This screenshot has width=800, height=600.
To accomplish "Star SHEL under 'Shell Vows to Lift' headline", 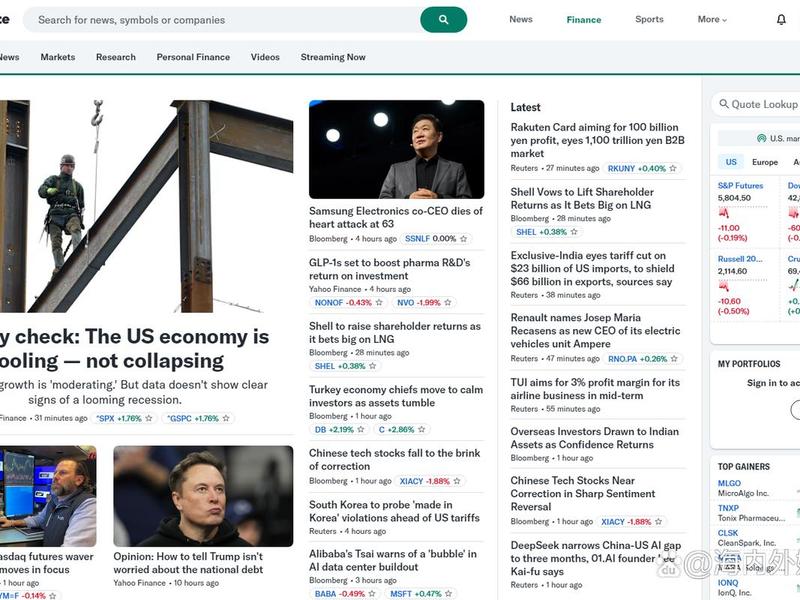I will pos(574,232).
